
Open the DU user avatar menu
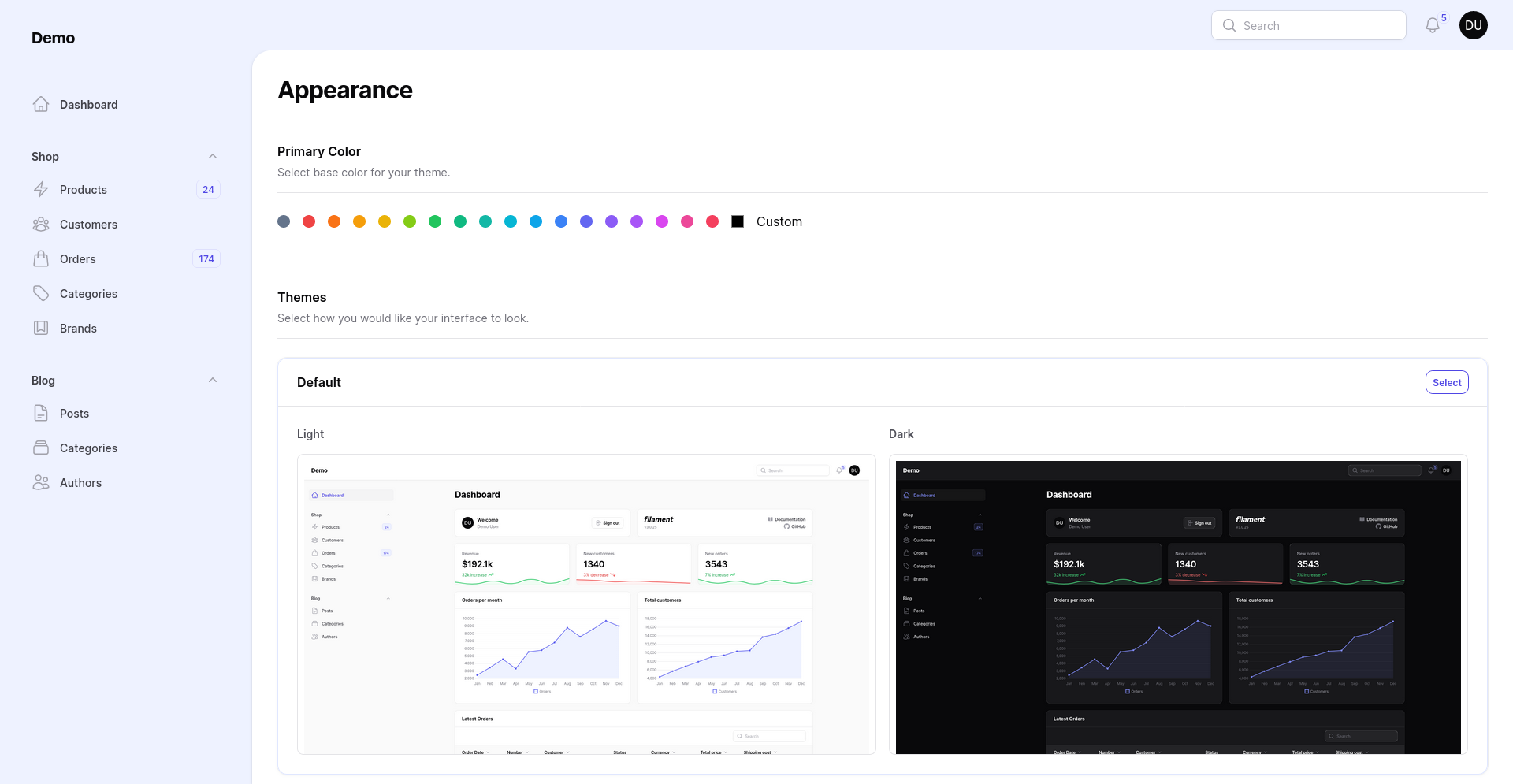tap(1473, 26)
